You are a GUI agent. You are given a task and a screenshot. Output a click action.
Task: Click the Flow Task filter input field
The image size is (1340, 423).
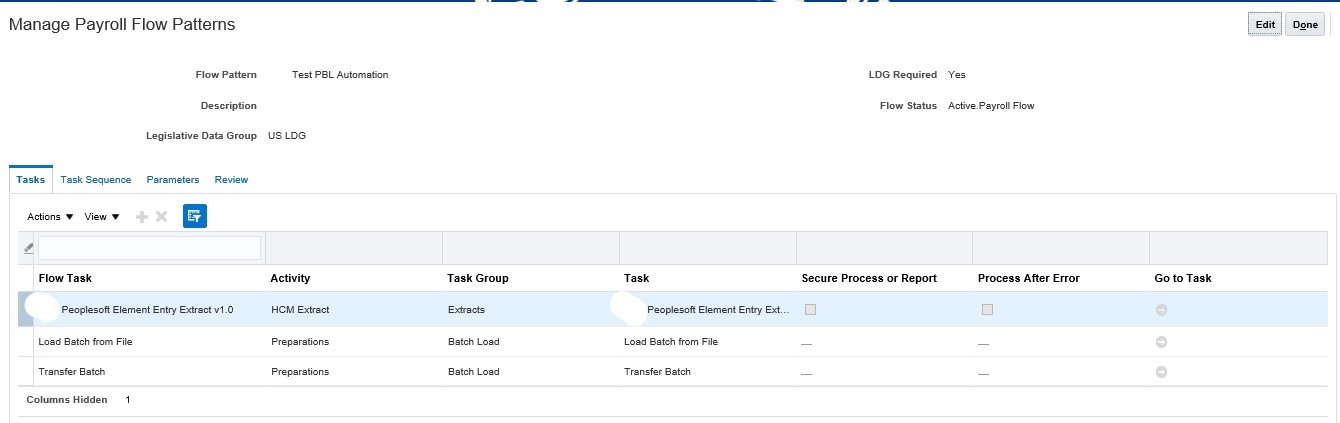tap(150, 248)
